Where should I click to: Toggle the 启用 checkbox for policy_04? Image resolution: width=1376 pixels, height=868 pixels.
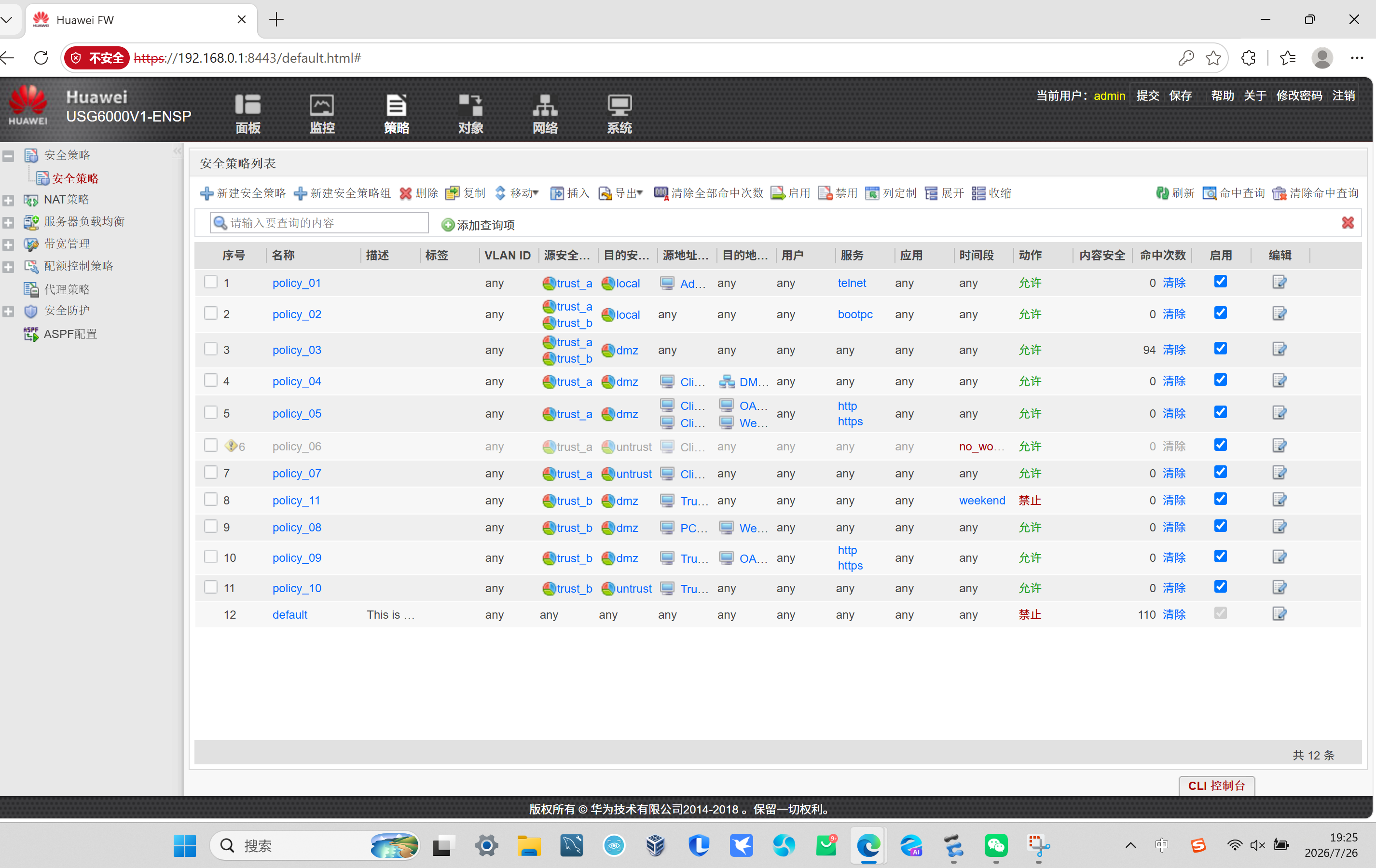(1221, 380)
